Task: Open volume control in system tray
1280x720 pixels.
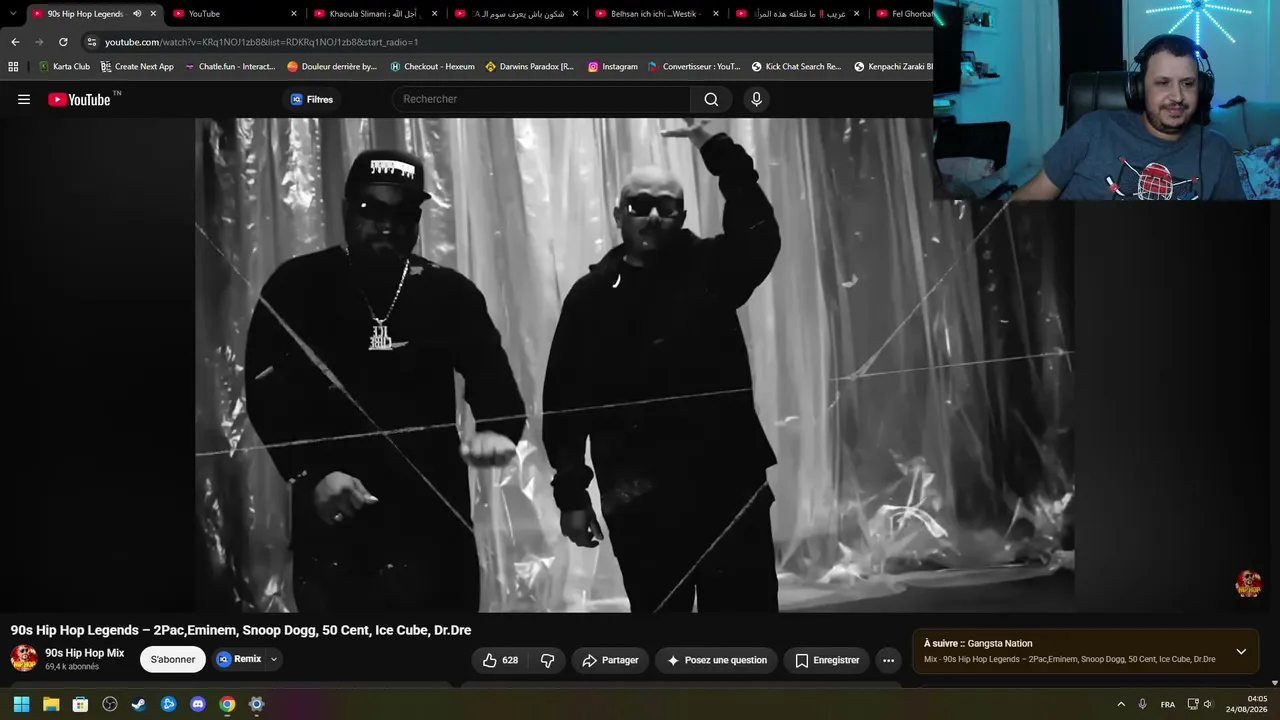Action: (1207, 704)
